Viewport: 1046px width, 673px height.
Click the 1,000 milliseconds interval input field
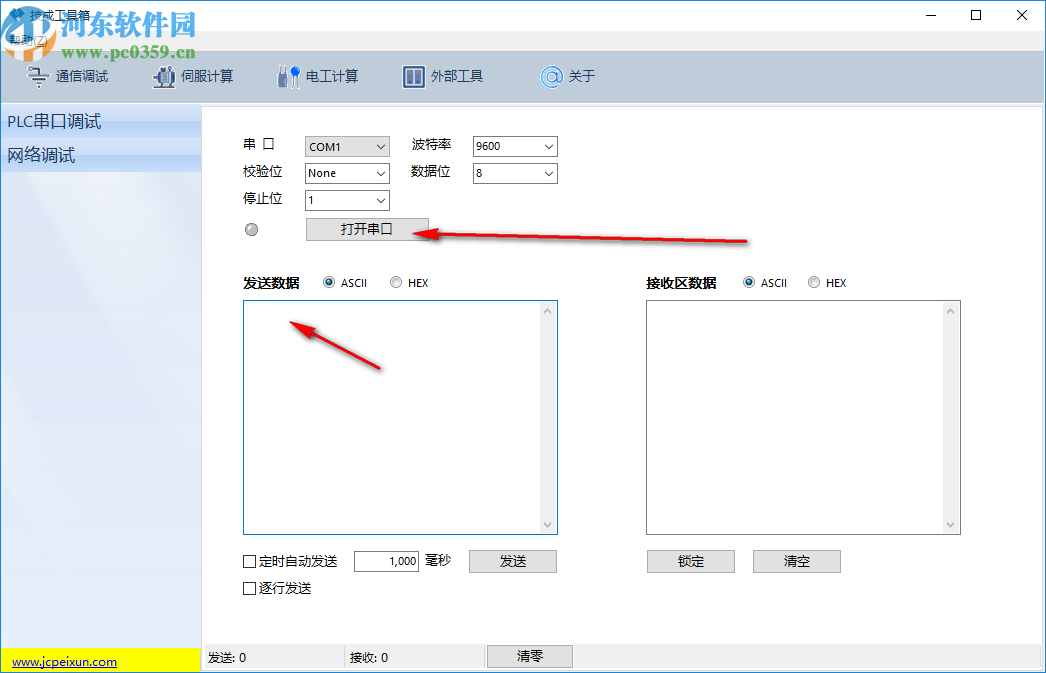[x=386, y=561]
